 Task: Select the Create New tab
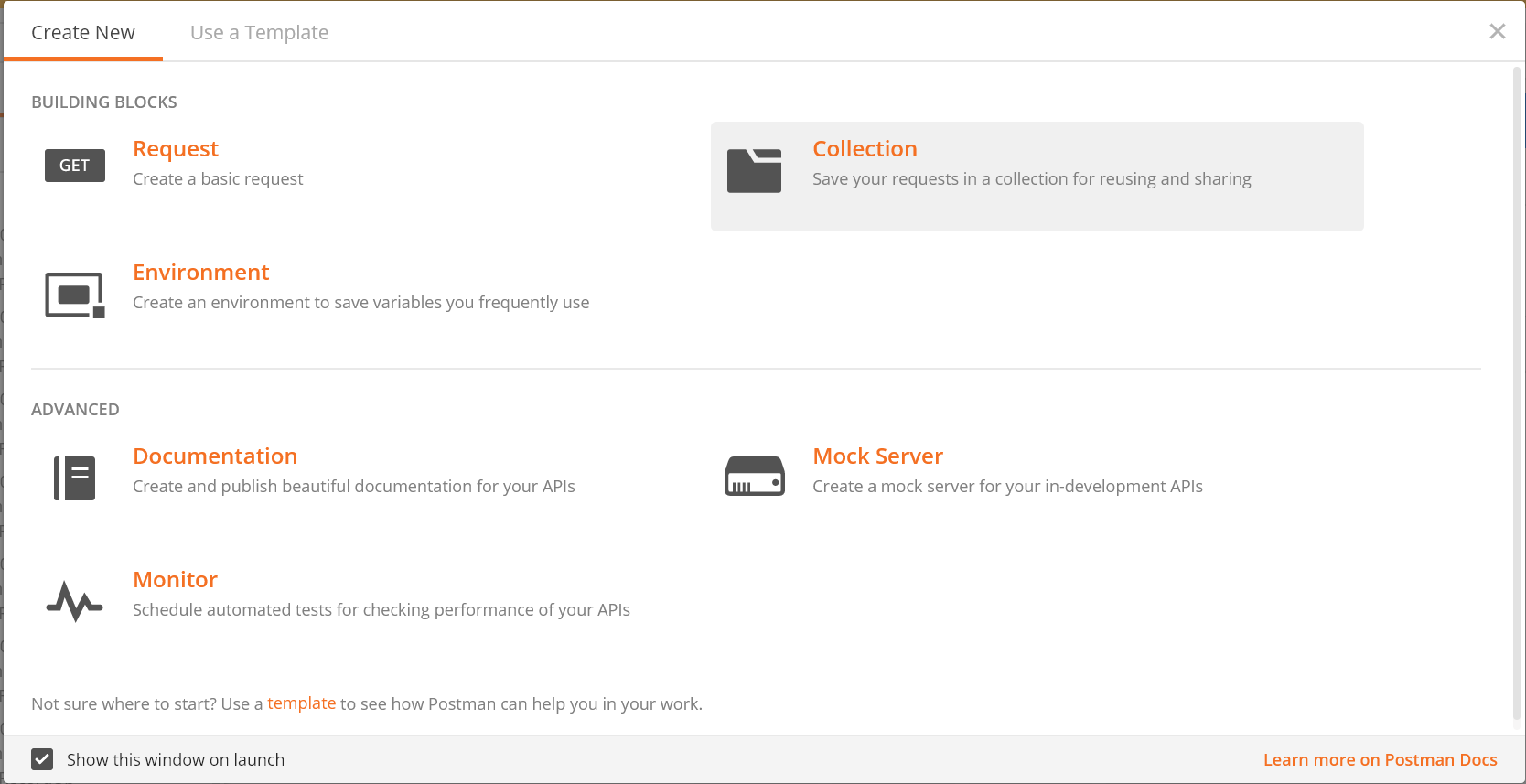pos(83,32)
